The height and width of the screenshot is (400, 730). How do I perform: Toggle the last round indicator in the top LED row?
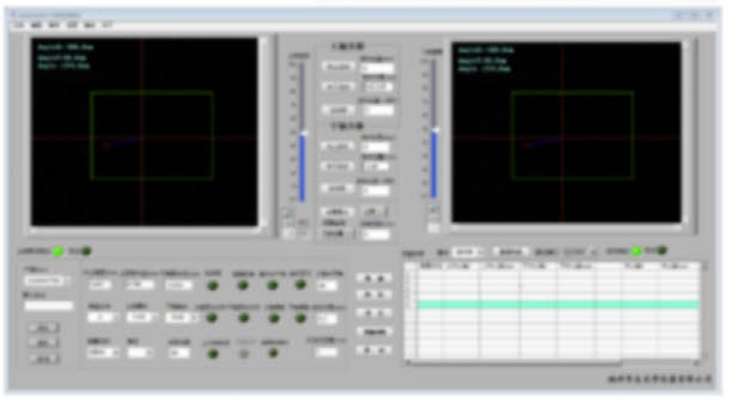300,285
